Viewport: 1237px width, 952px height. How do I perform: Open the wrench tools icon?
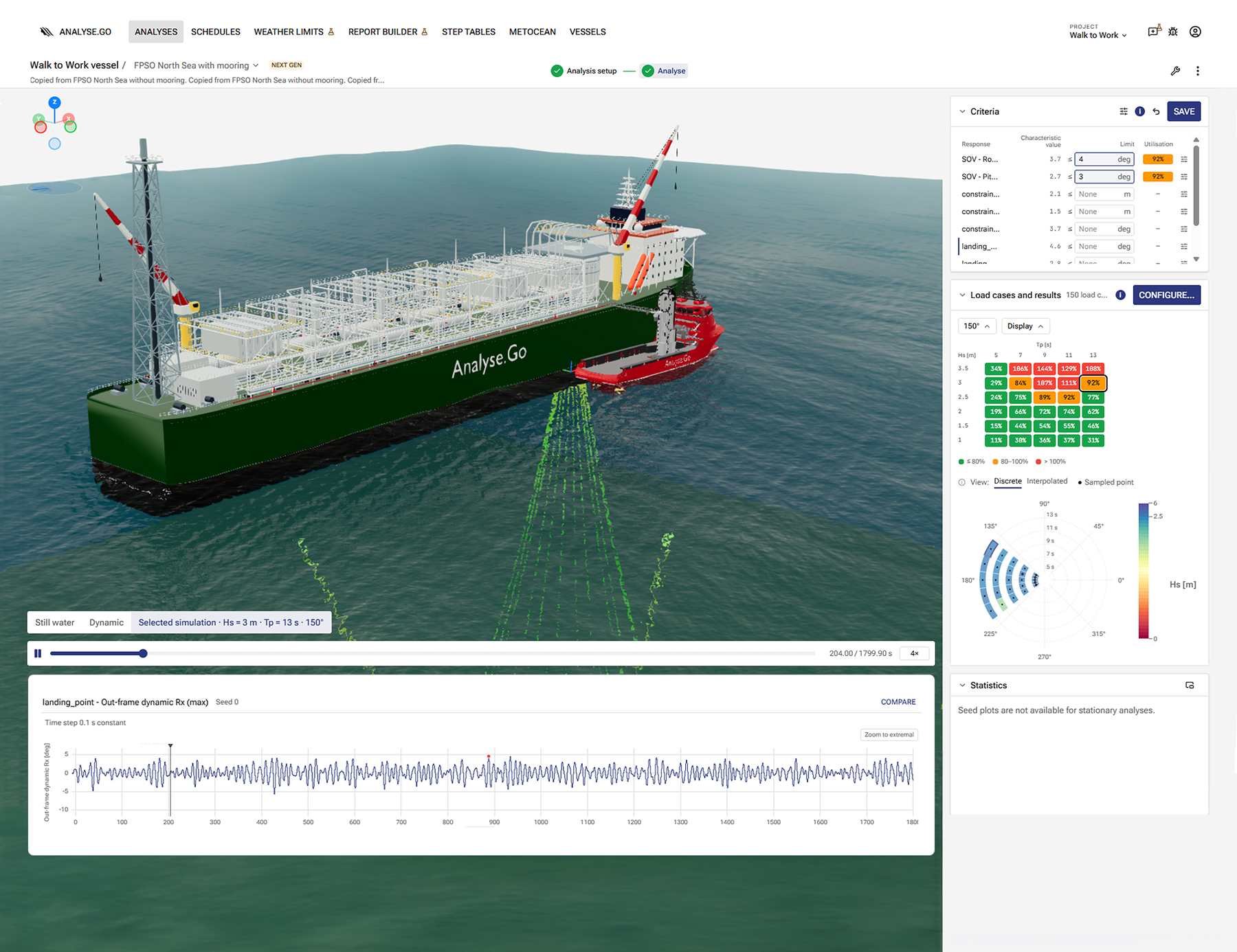click(1176, 71)
